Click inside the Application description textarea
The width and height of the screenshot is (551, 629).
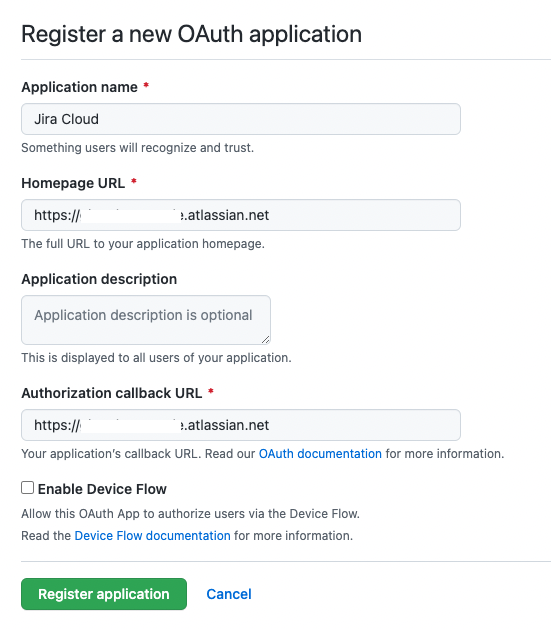[146, 320]
